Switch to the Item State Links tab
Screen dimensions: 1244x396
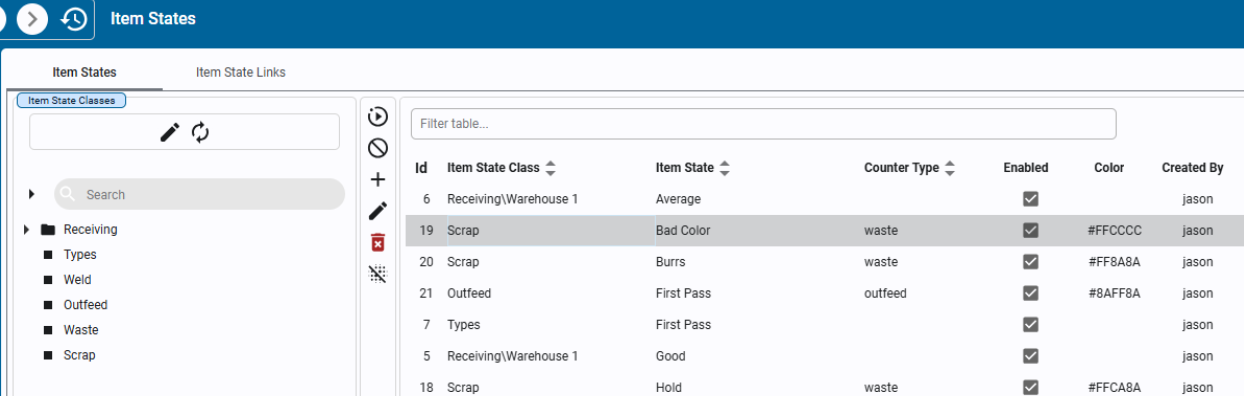coord(241,72)
